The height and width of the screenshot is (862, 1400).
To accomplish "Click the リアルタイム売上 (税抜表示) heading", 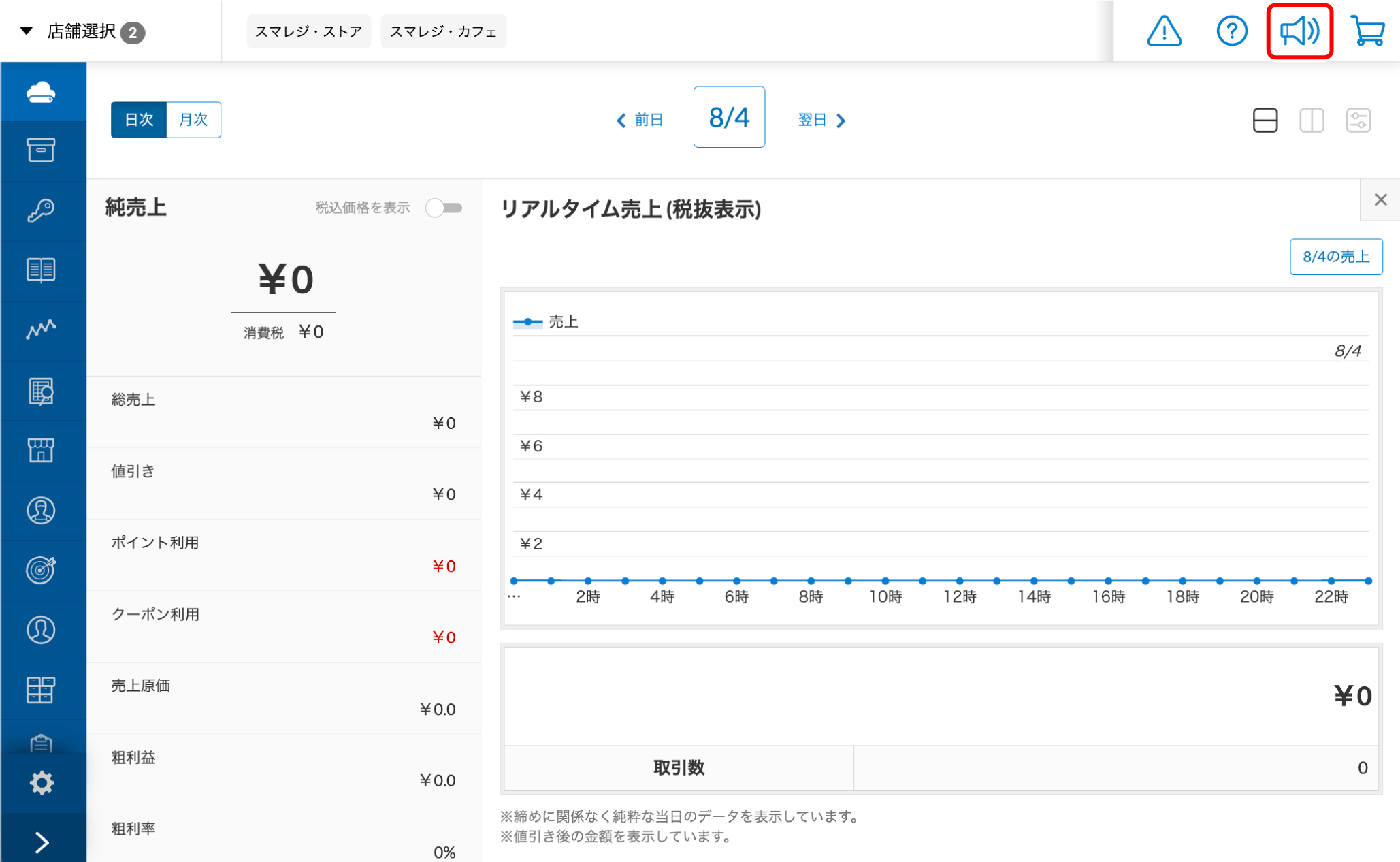I will [x=631, y=209].
